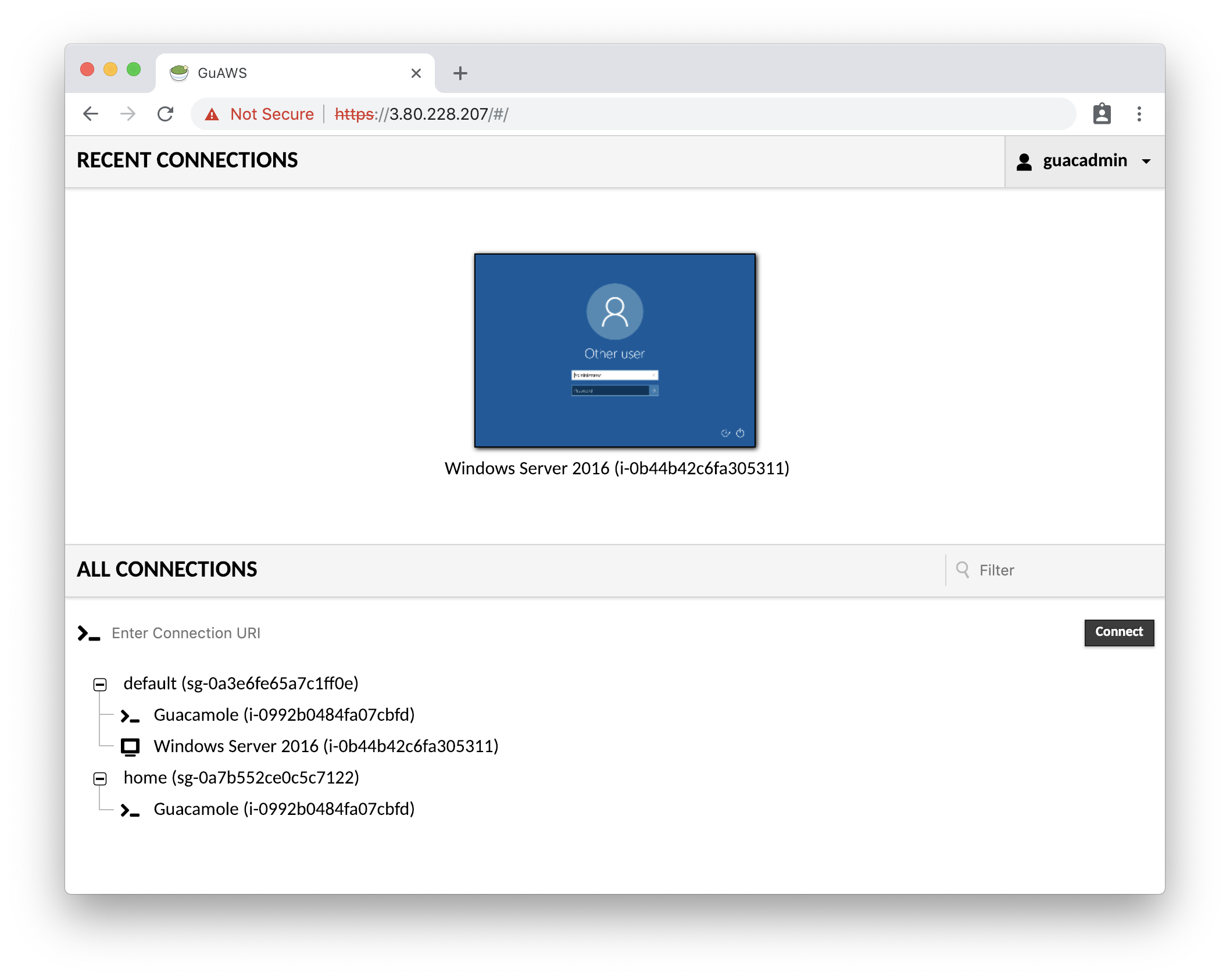Screen dimensions: 1230x980
Task: Click the Not Secure warning triangle
Action: pyautogui.click(x=212, y=115)
